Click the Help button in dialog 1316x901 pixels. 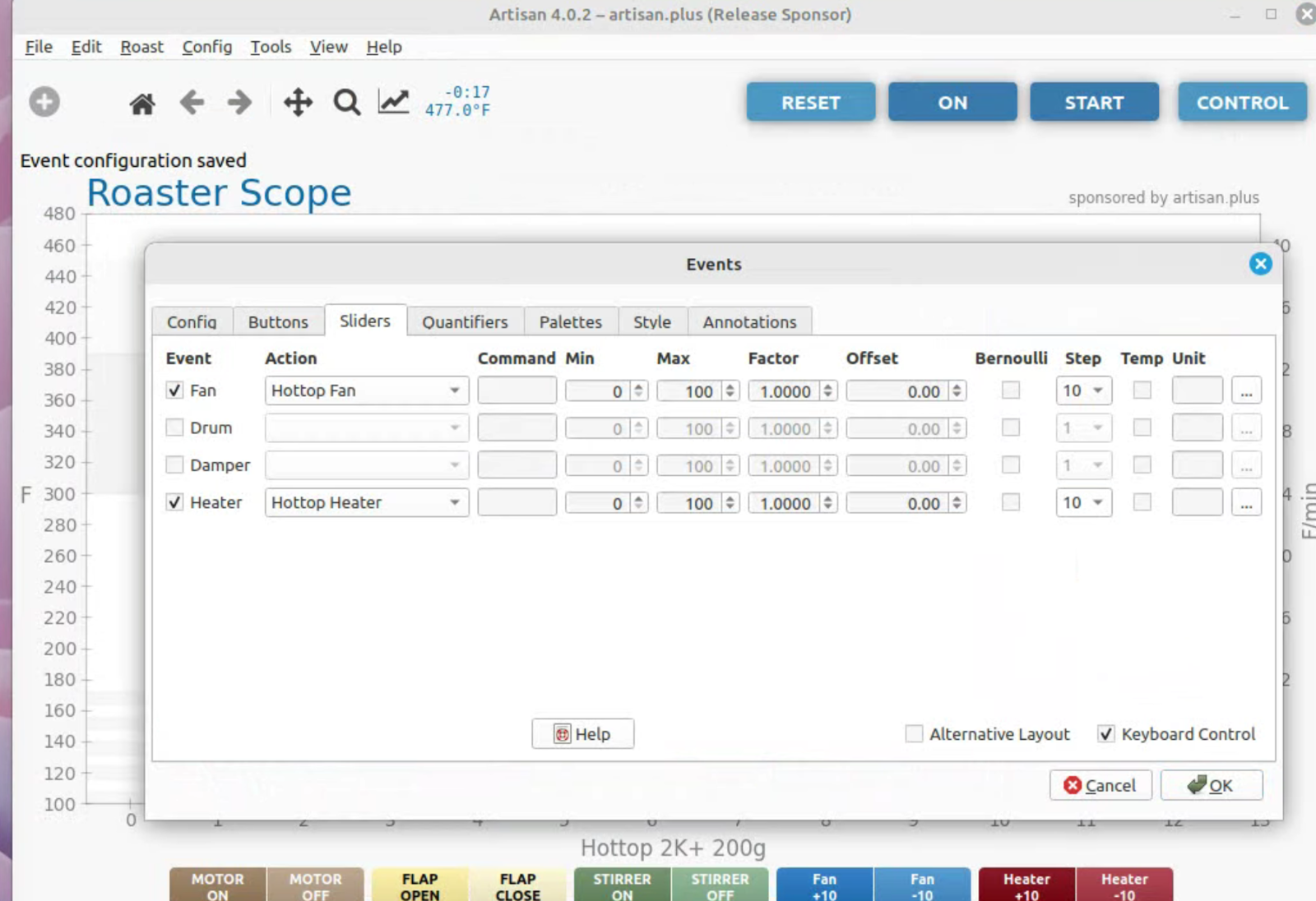[x=582, y=734]
